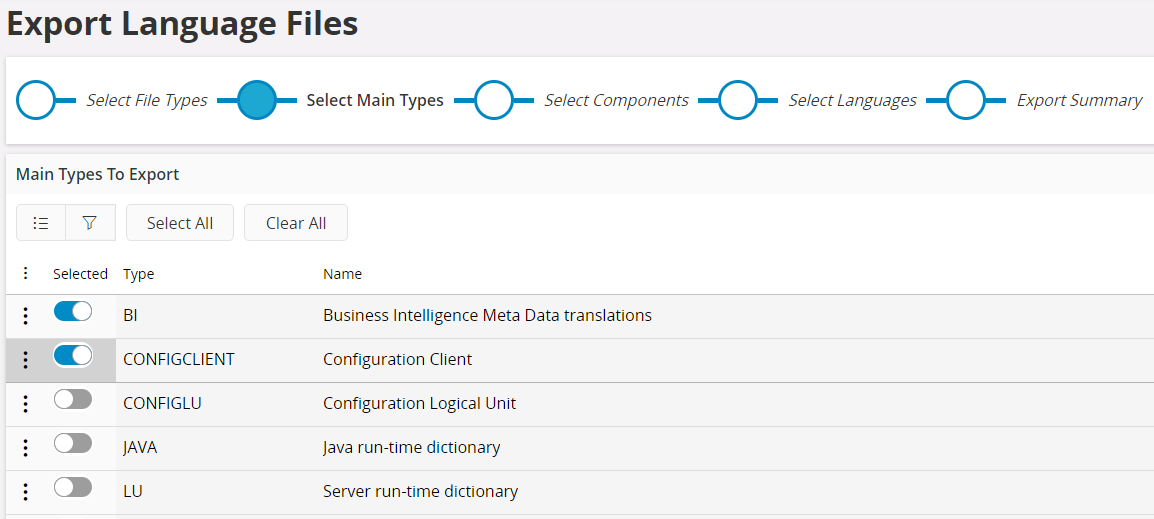The height and width of the screenshot is (519, 1154).
Task: Disable the BI selected toggle
Action: (73, 312)
